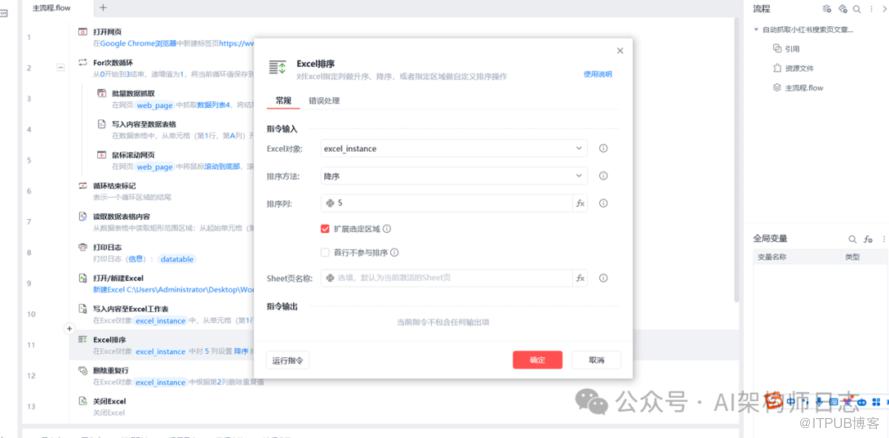Open info tooltip for 排序方法 field
The height and width of the screenshot is (438, 889).
(x=603, y=176)
